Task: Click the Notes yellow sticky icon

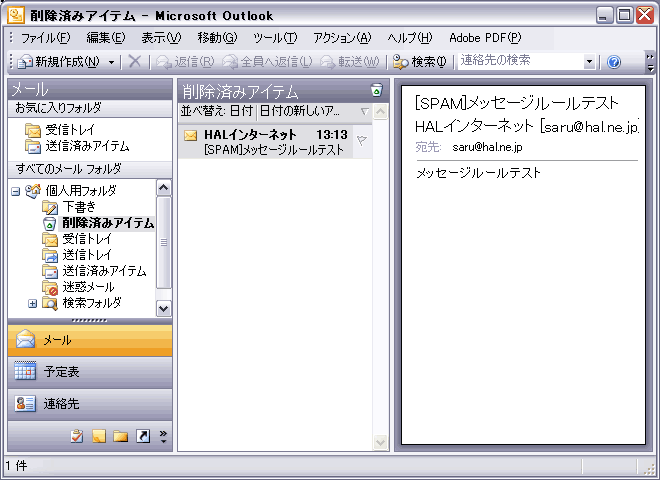Action: click(98, 436)
